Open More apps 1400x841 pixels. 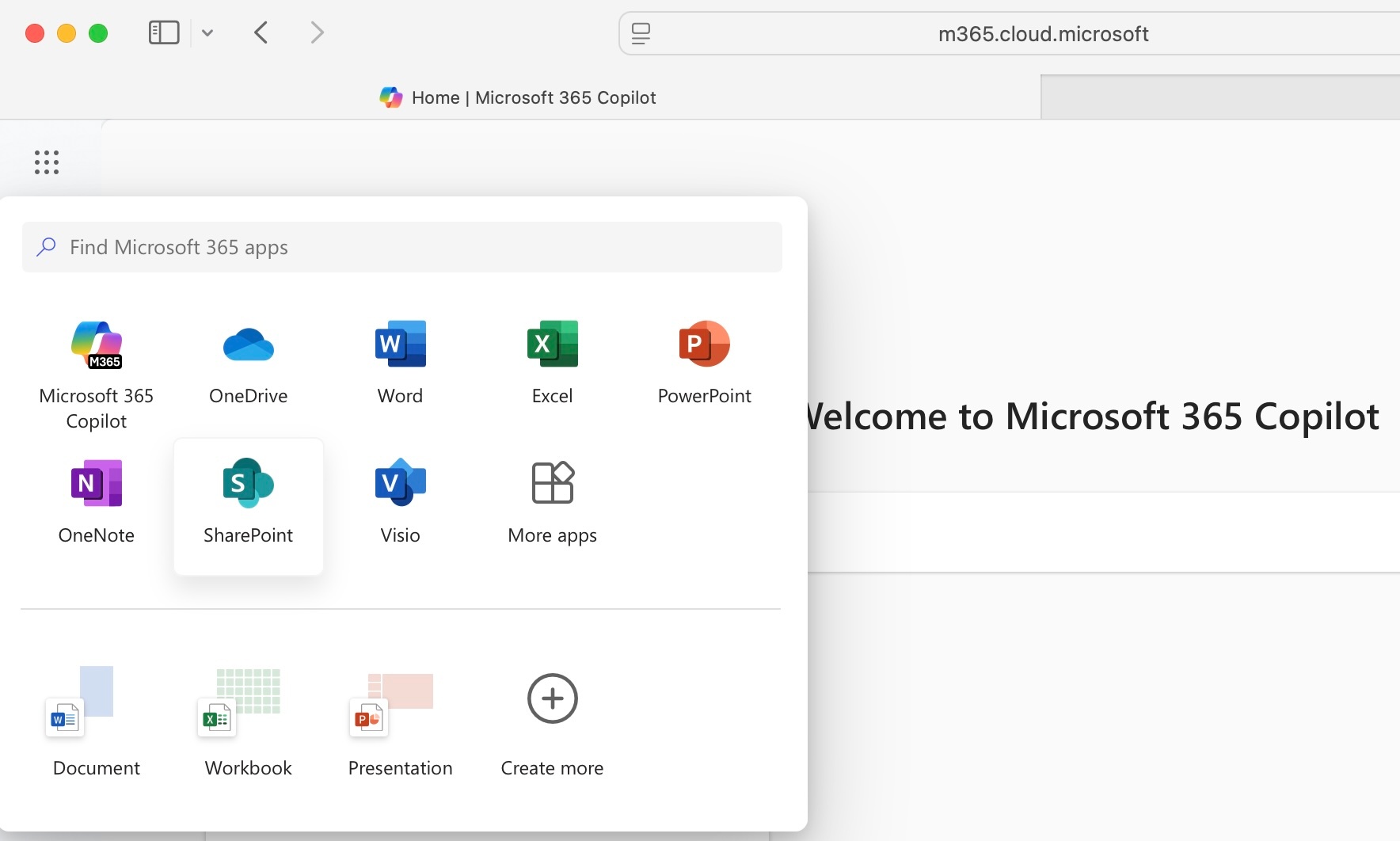coord(553,502)
